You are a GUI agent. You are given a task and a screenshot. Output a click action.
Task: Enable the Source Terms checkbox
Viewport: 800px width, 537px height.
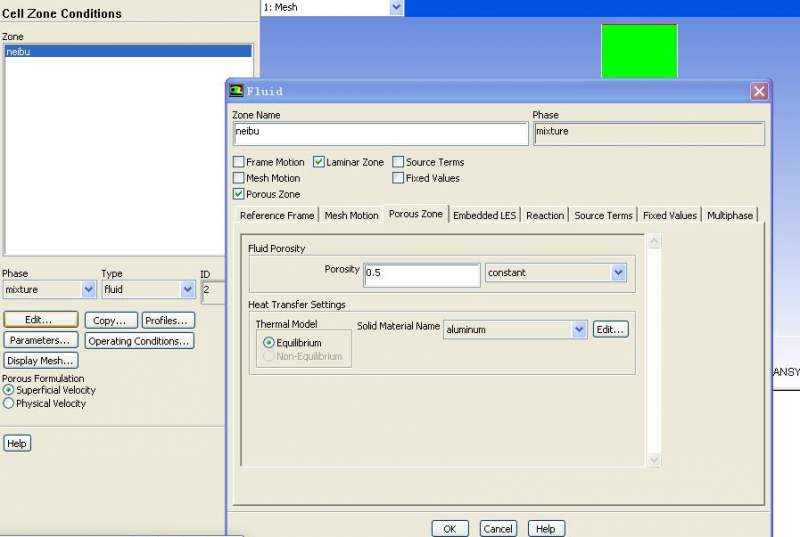click(x=398, y=162)
